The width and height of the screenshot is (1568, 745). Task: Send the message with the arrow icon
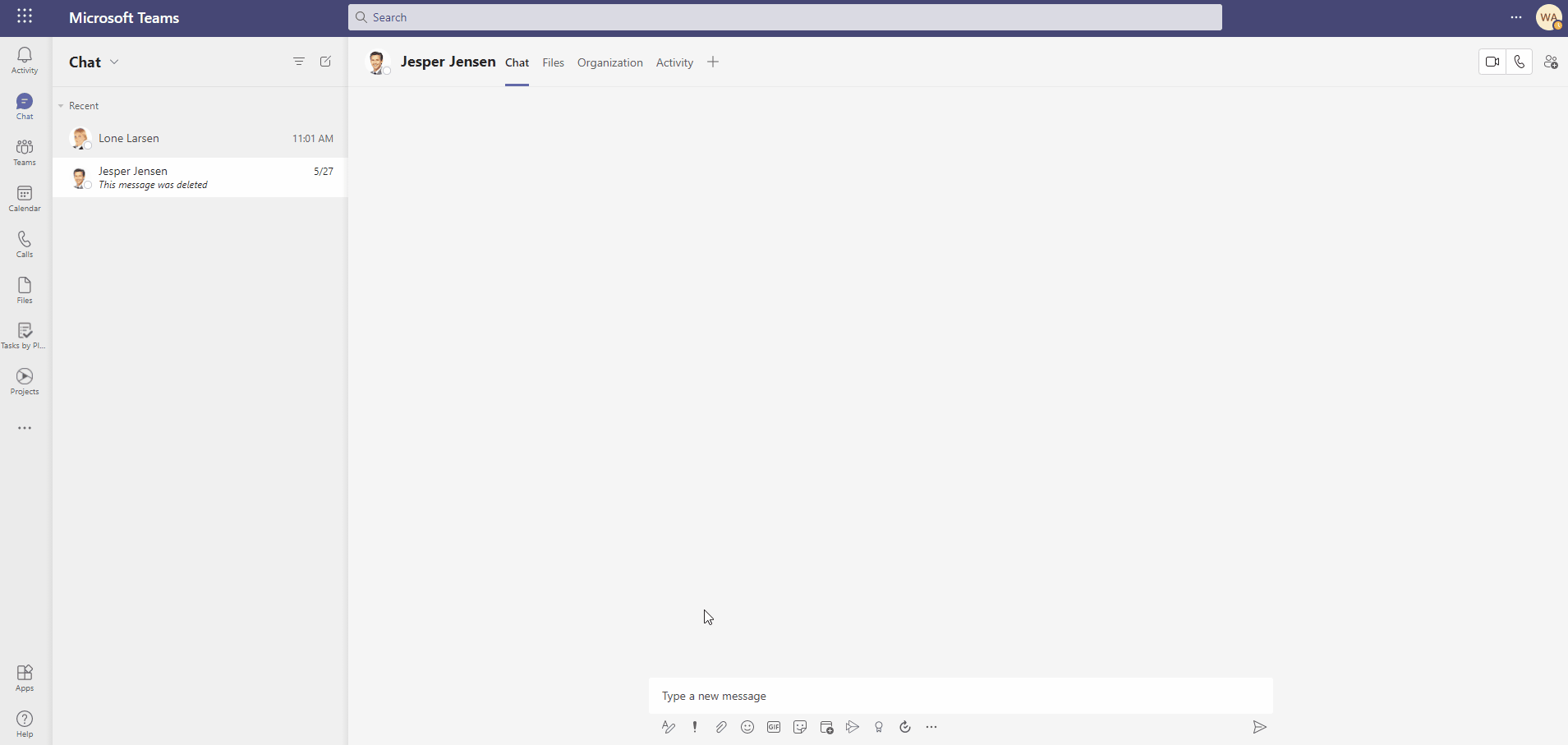click(1259, 727)
